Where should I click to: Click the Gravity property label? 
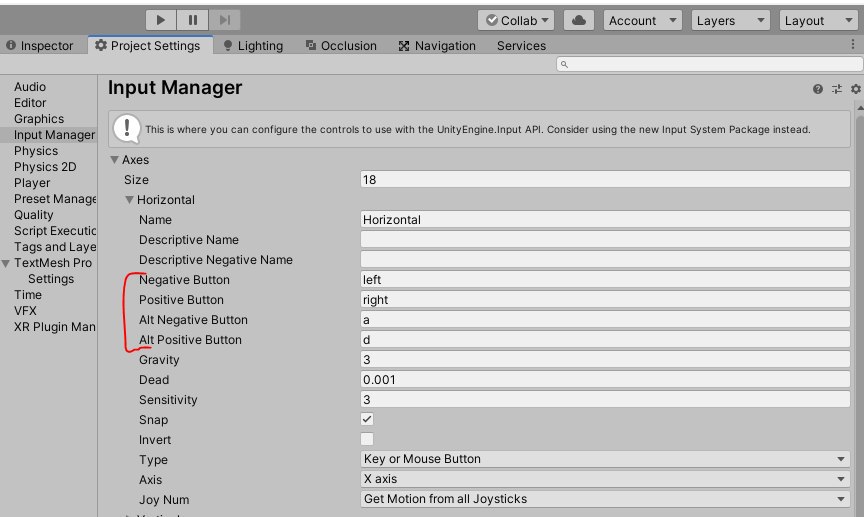(159, 360)
